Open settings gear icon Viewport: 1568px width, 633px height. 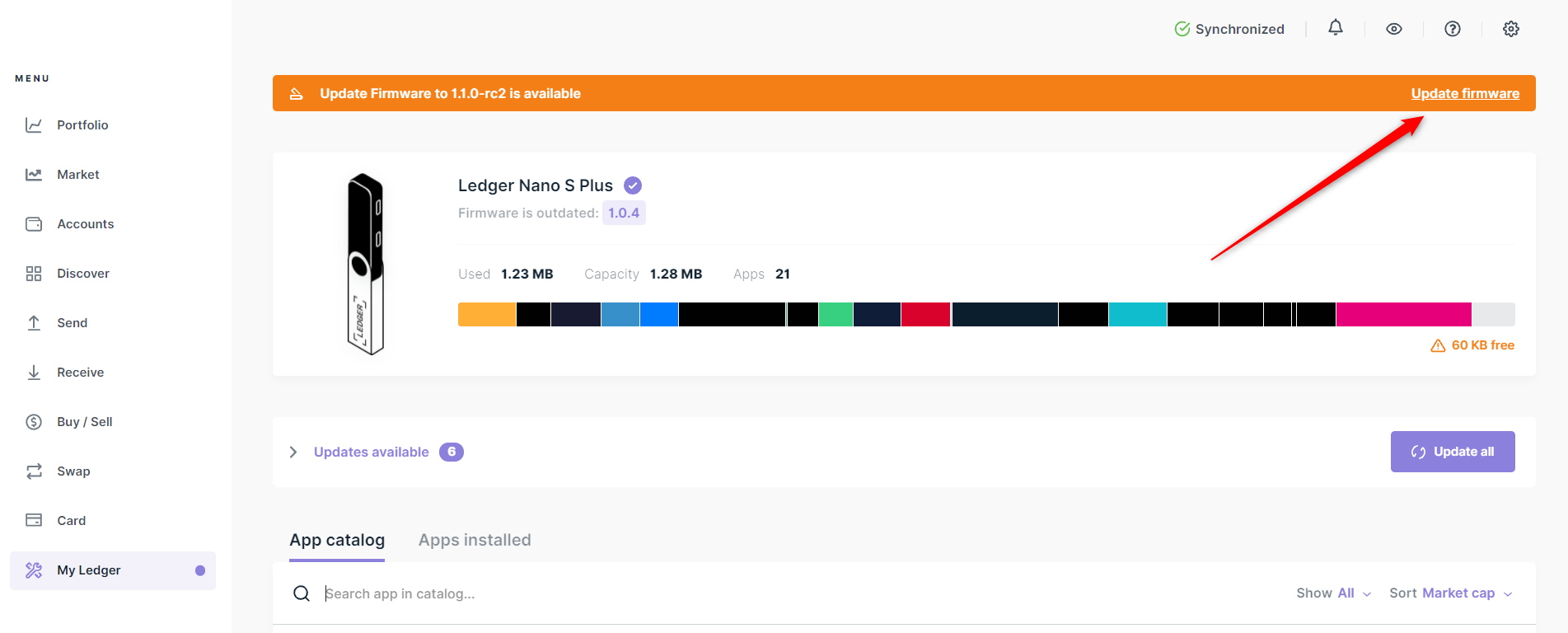point(1510,29)
